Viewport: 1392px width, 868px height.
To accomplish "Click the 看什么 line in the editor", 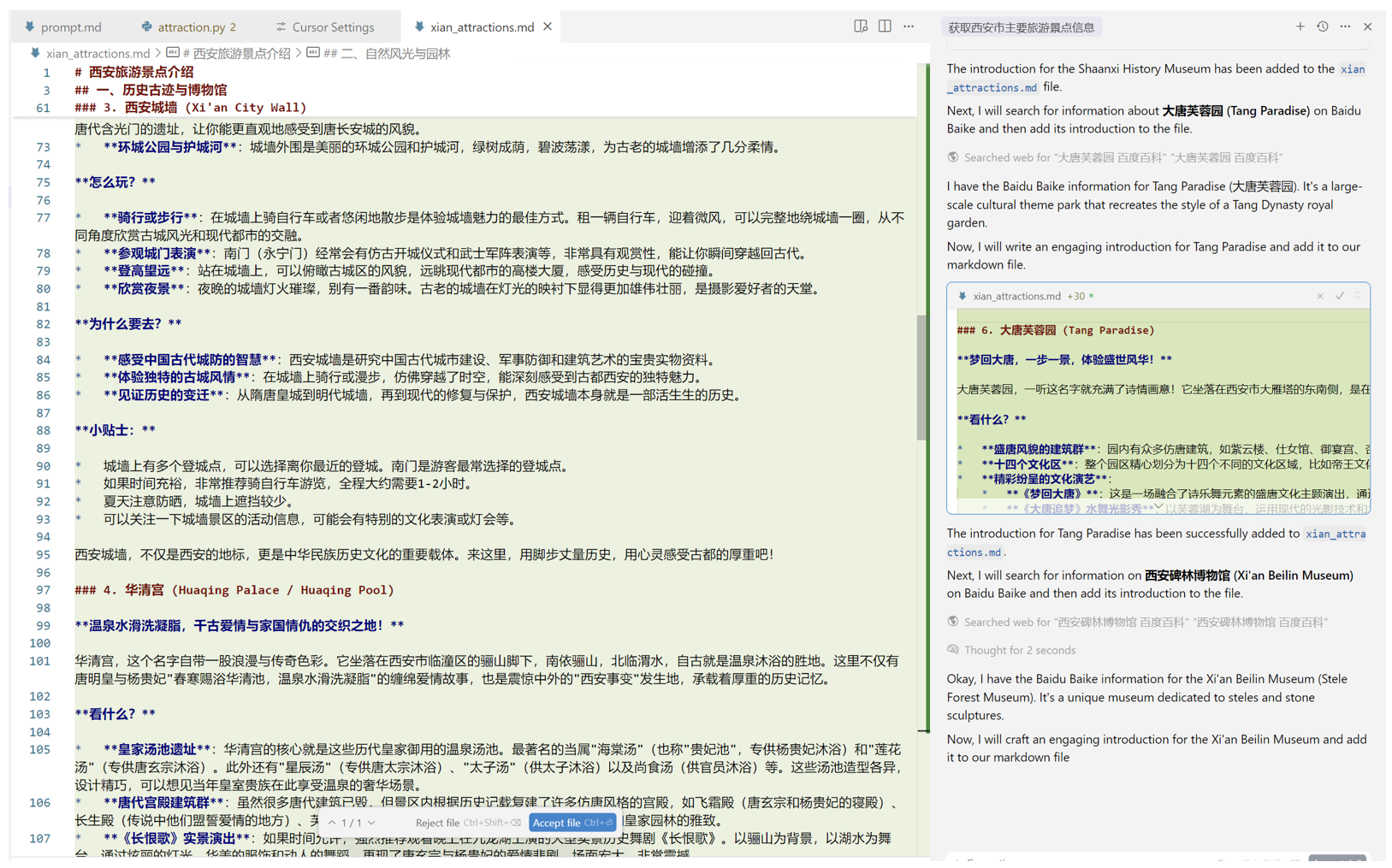I will (115, 714).
